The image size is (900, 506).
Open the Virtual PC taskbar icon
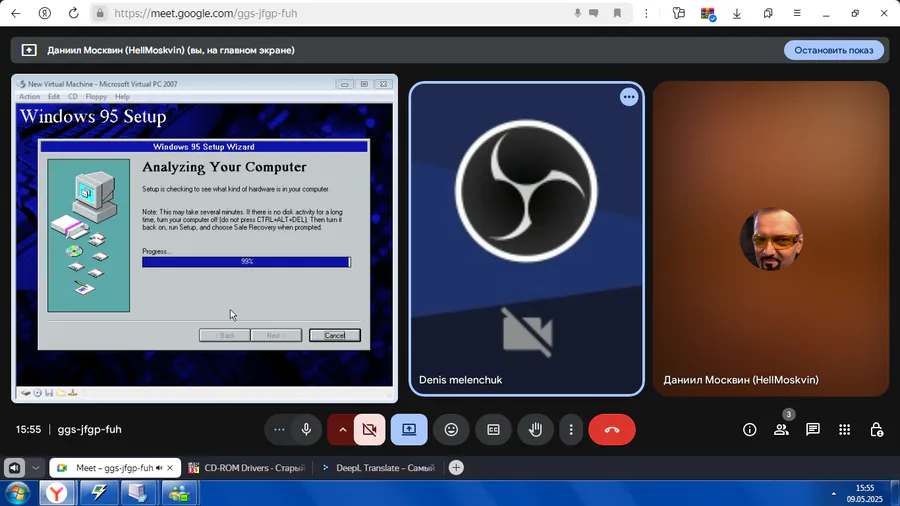(x=138, y=493)
